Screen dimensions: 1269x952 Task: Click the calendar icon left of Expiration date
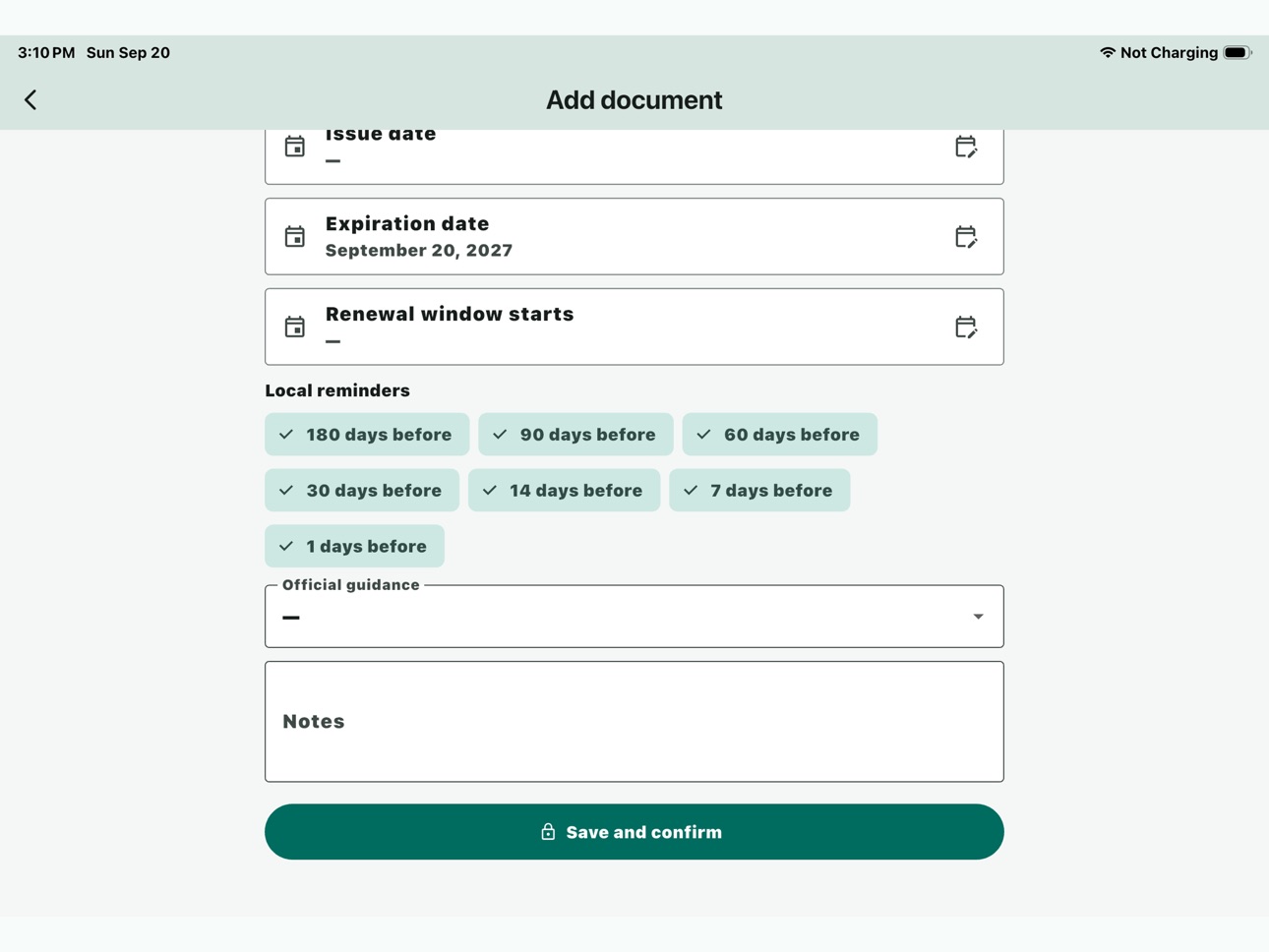coord(295,237)
